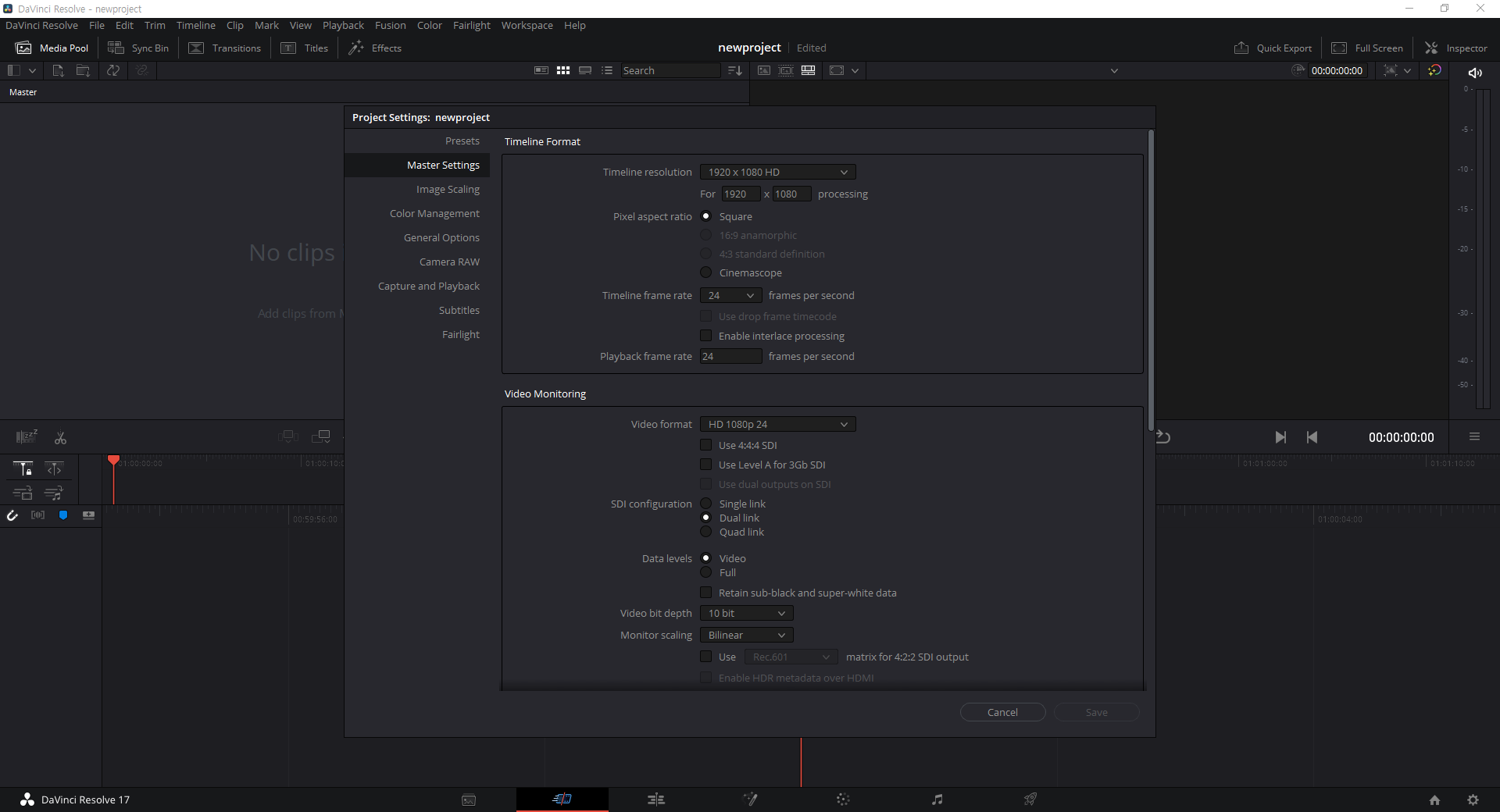Open the Transitions panel

[225, 48]
